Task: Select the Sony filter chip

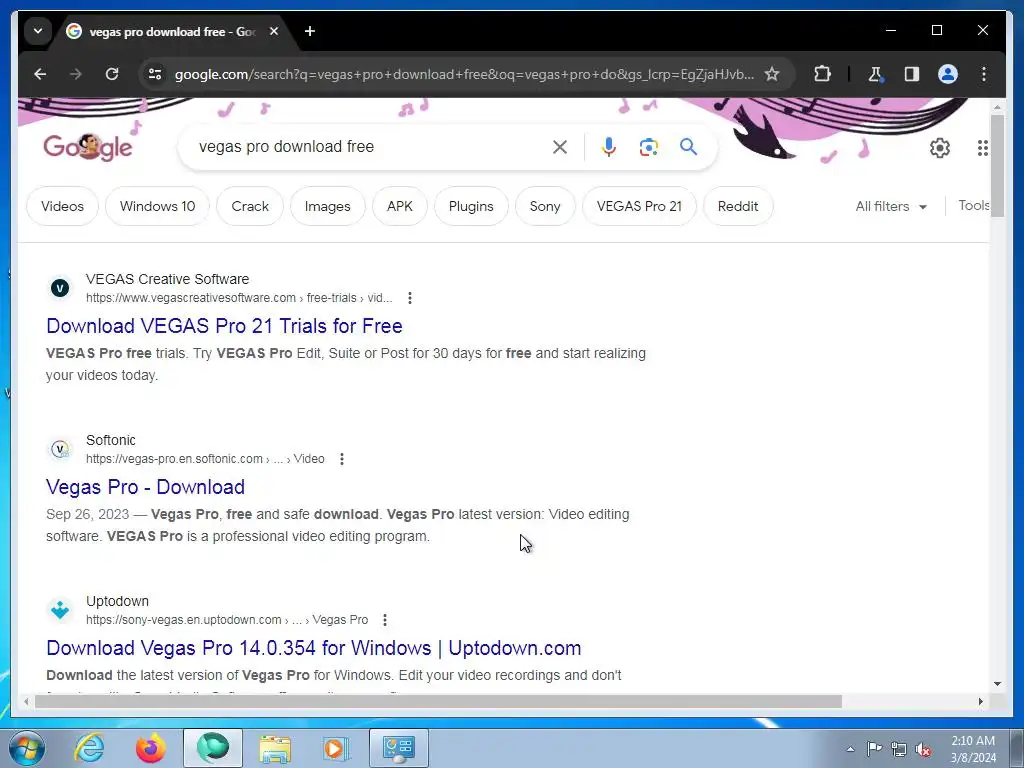Action: click(545, 206)
